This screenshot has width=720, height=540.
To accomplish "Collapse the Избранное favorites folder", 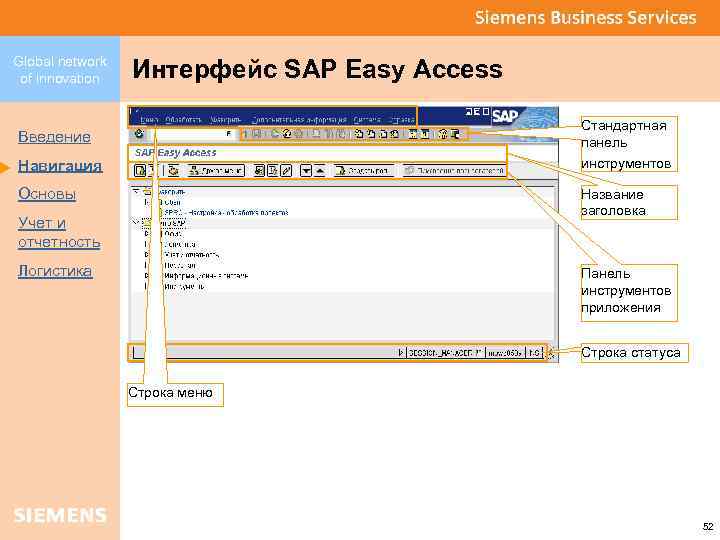I will pyautogui.click(x=136, y=191).
